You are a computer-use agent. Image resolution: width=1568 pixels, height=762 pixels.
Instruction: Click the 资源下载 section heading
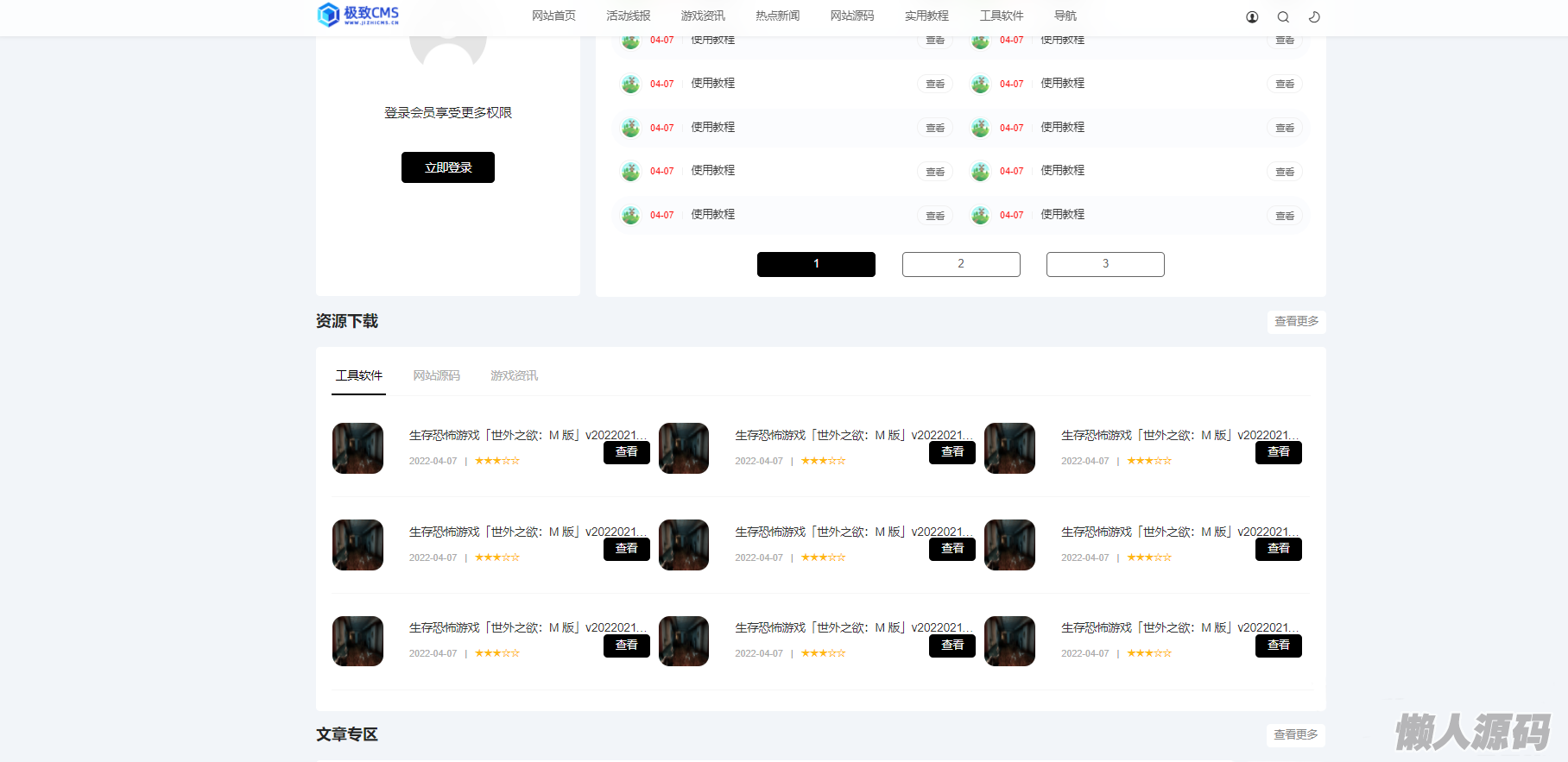tap(347, 321)
